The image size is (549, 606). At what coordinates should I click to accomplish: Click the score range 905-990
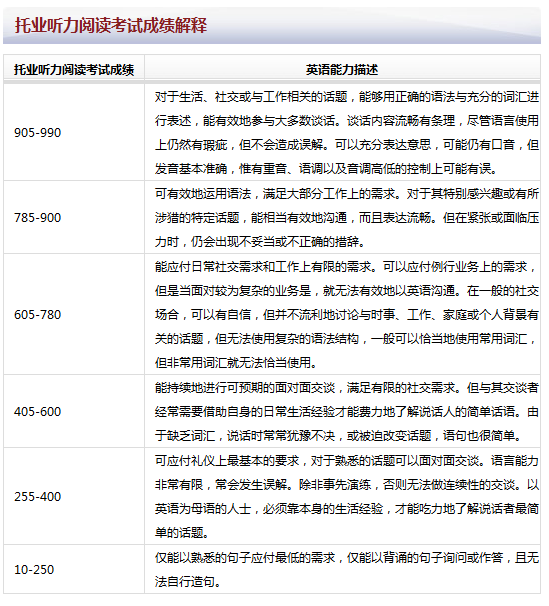point(37,133)
